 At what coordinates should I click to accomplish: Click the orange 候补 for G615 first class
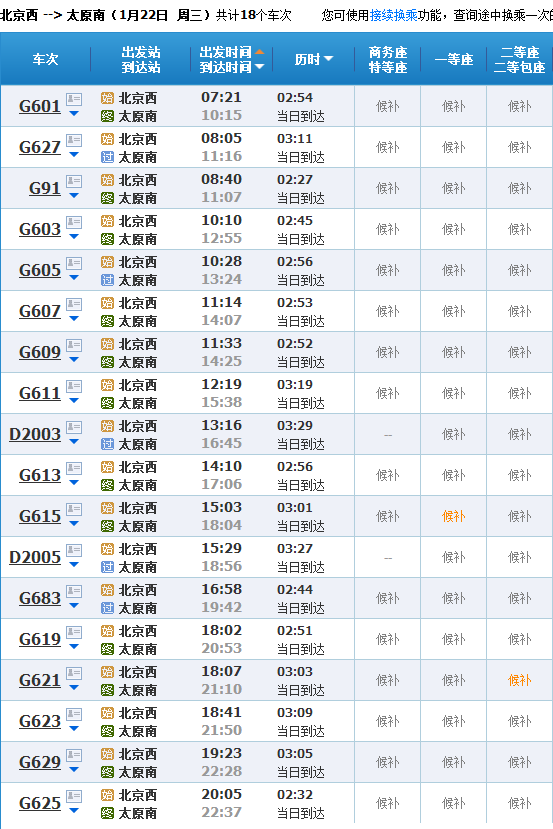(x=453, y=516)
